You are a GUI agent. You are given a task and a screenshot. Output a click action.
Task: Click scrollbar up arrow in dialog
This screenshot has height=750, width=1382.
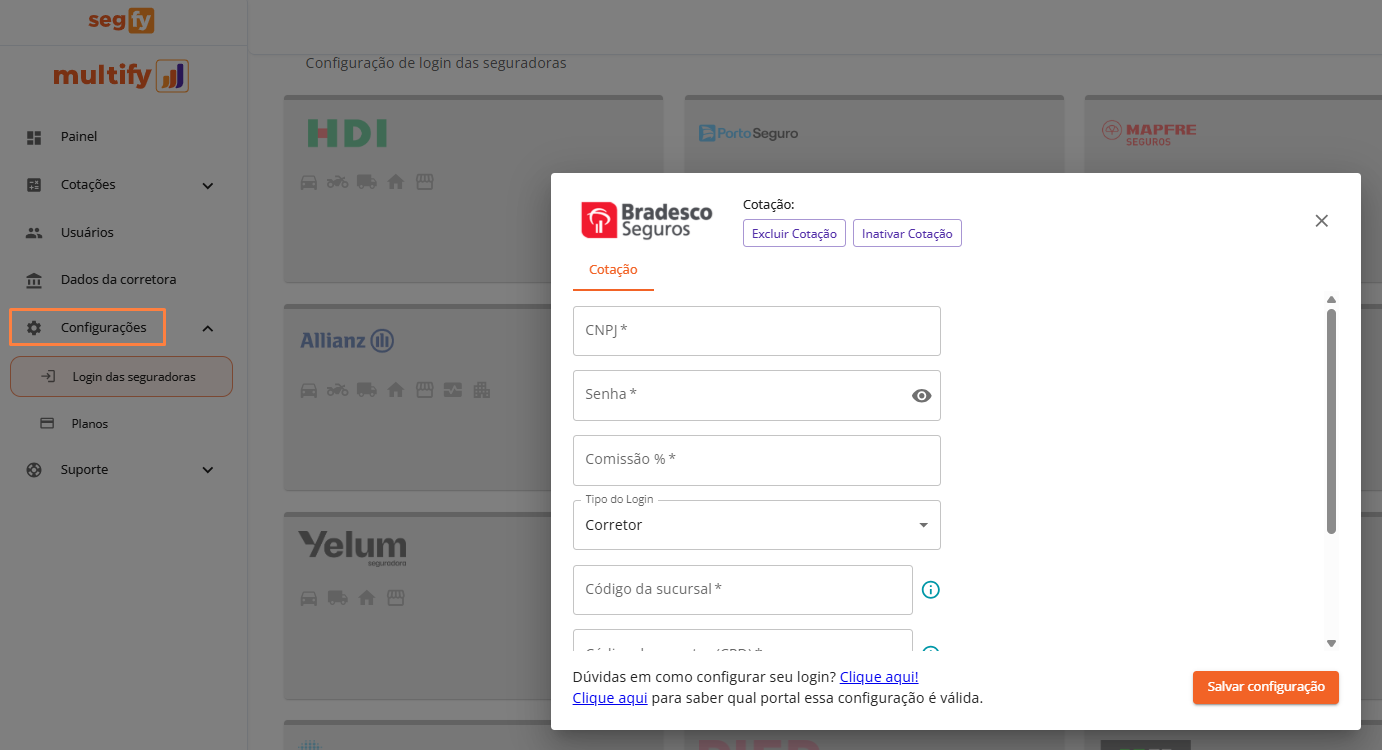(1331, 300)
